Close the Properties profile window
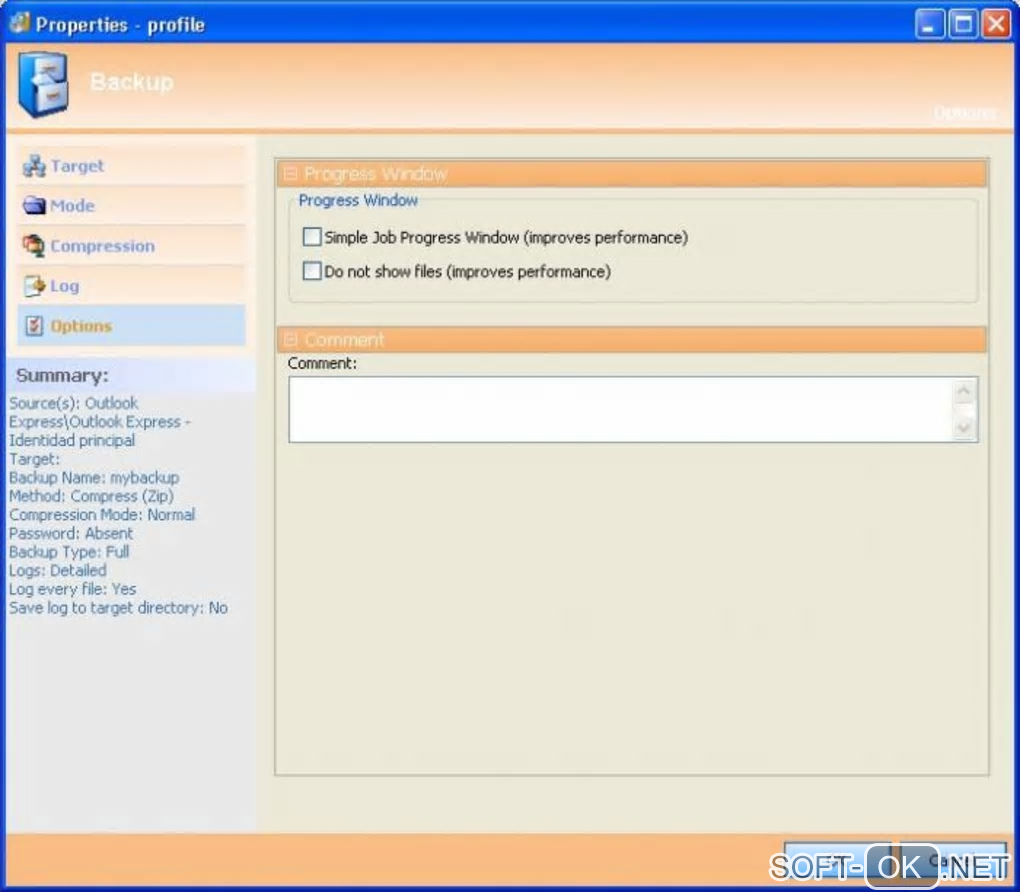This screenshot has height=892, width=1020. click(x=997, y=25)
